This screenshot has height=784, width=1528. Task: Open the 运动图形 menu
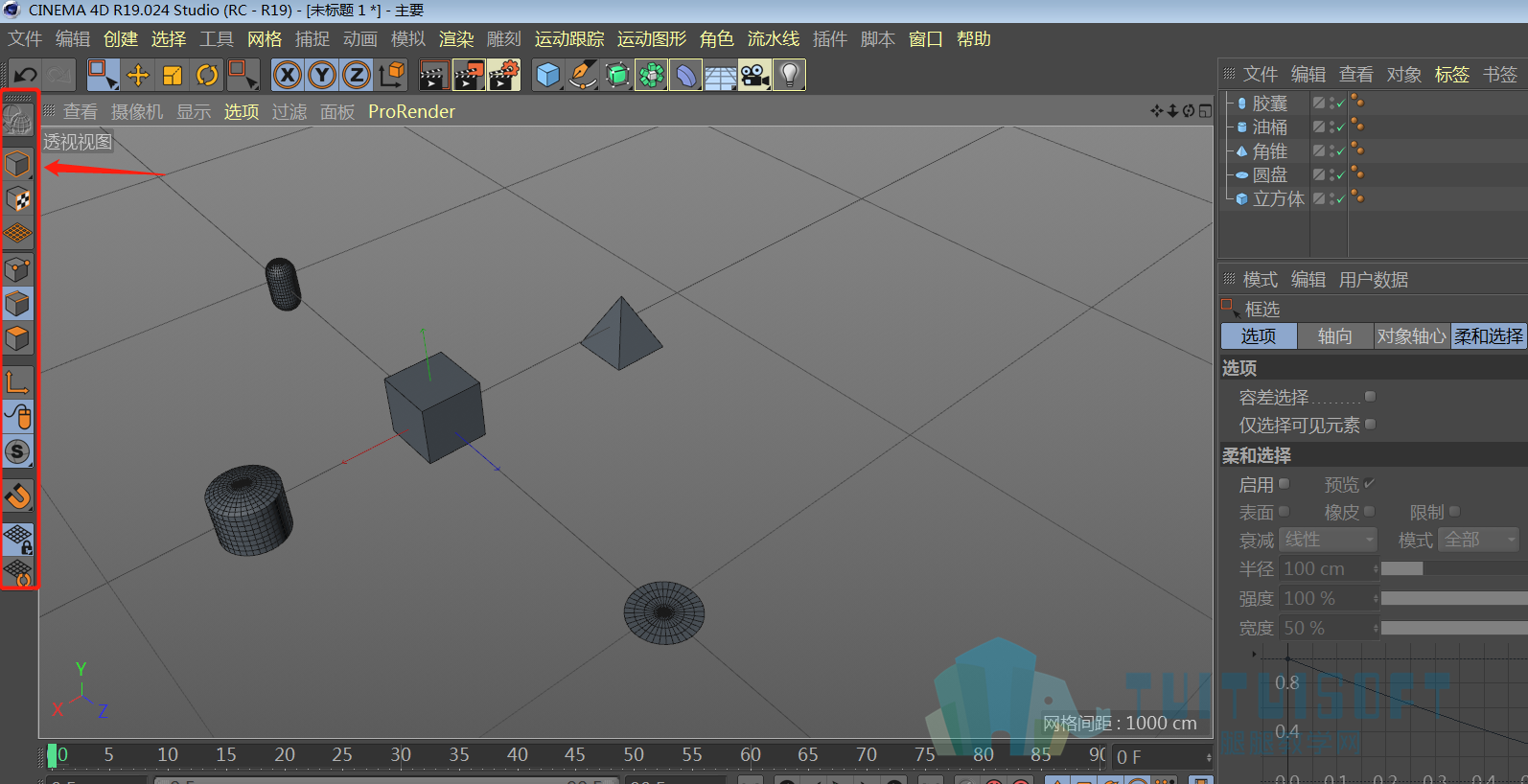point(652,39)
